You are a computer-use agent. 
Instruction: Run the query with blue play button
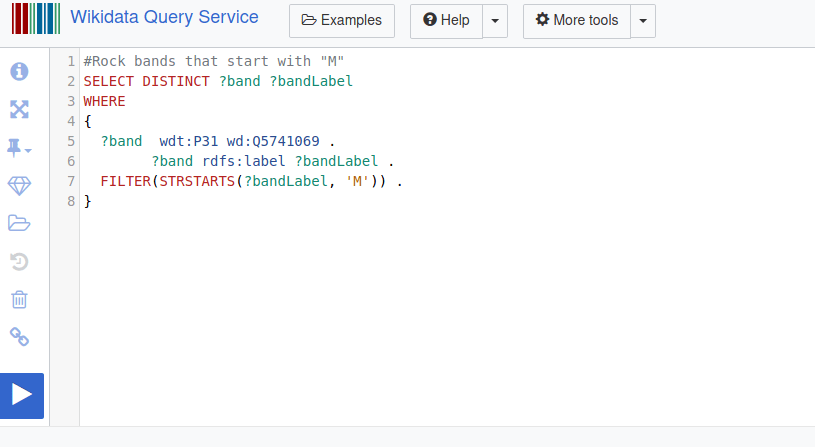tap(22, 396)
